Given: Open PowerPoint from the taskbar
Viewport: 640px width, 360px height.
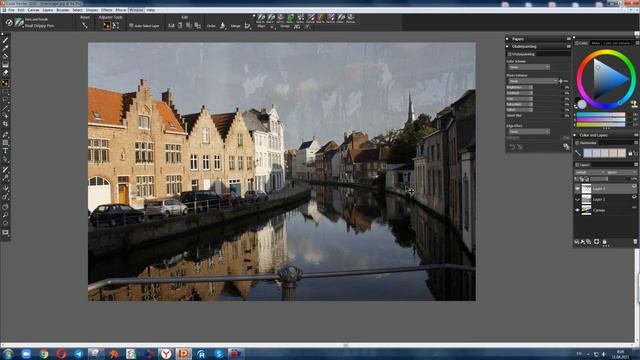Looking at the screenshot, I should click(184, 354).
